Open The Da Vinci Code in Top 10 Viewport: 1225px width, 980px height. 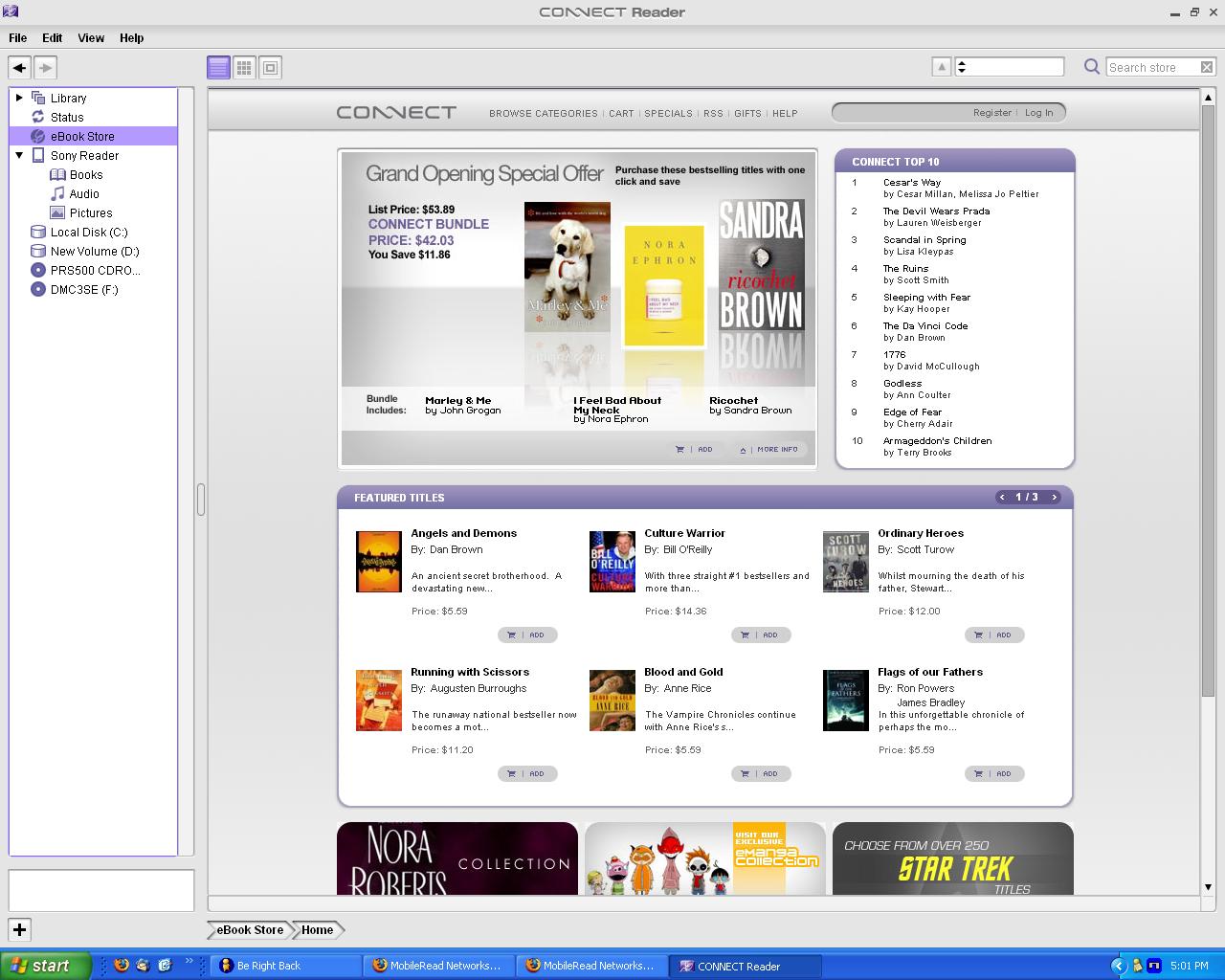point(925,325)
